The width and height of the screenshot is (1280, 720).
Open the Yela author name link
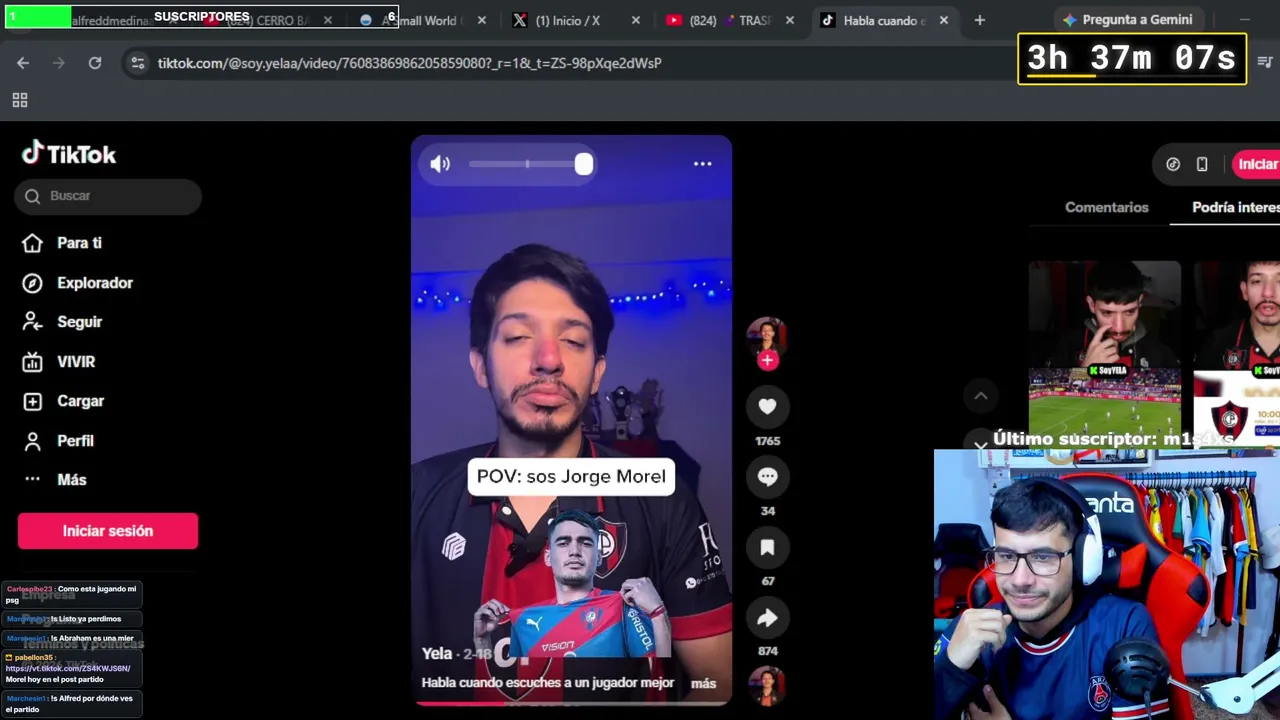pyautogui.click(x=437, y=653)
